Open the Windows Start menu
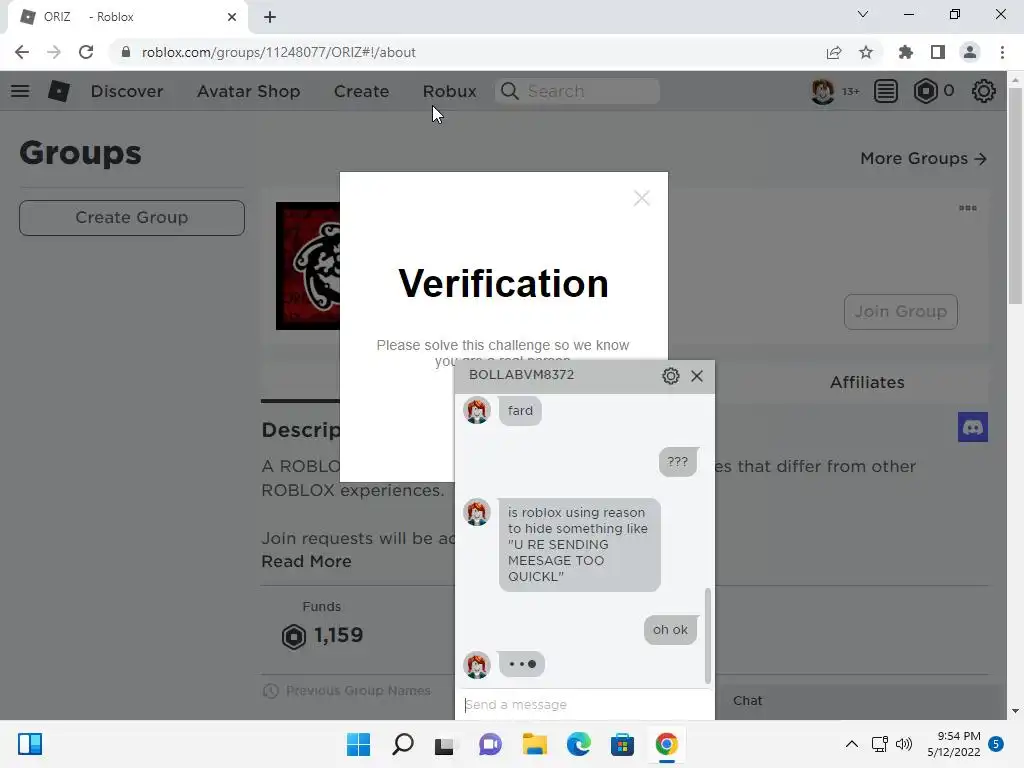The width and height of the screenshot is (1024, 768). [358, 744]
